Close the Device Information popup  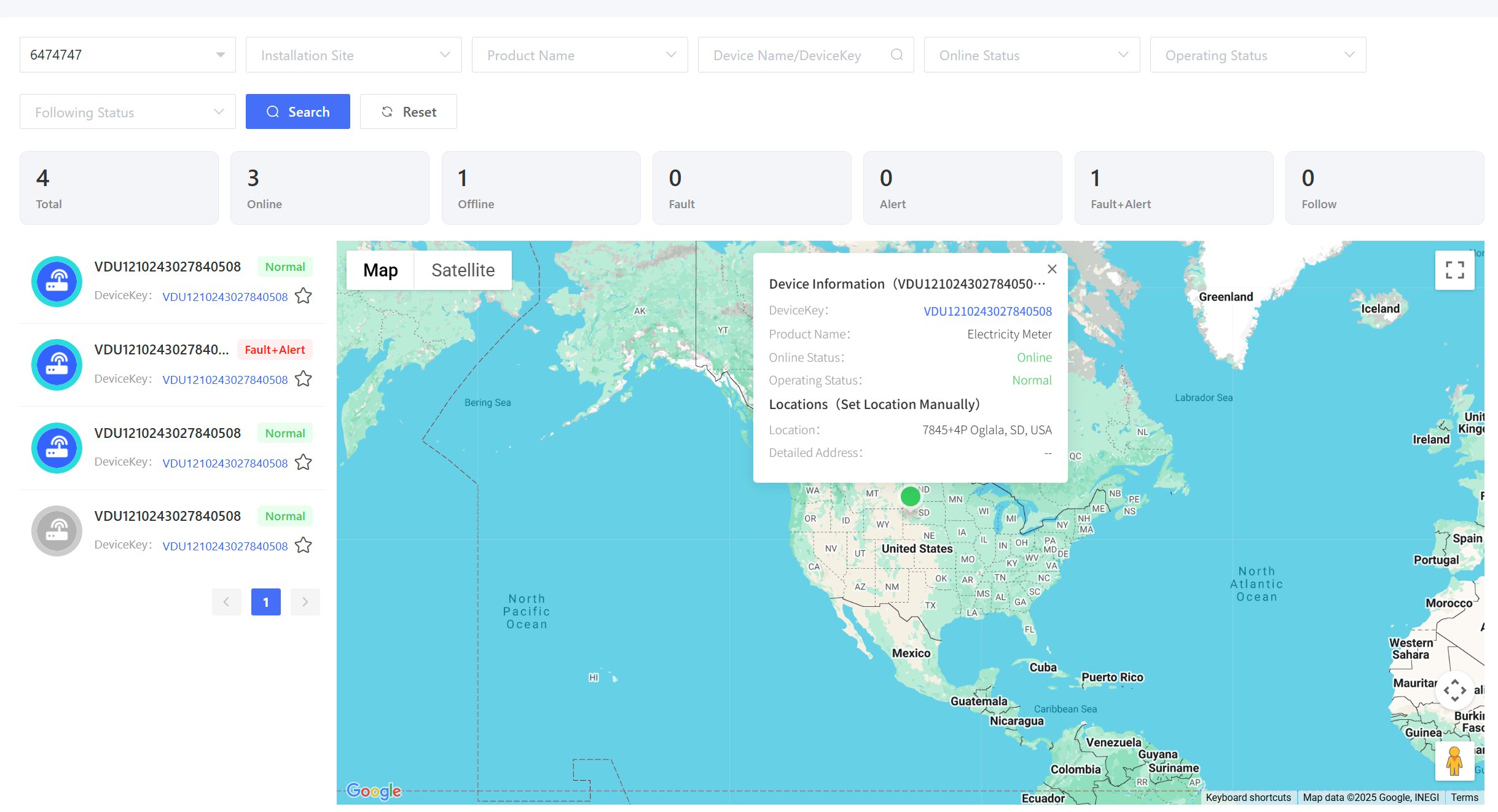[1052, 269]
